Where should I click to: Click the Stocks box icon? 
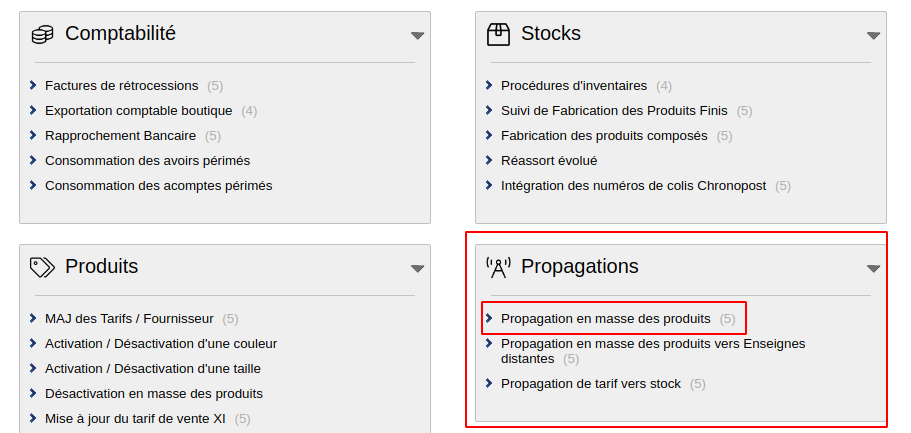point(497,35)
